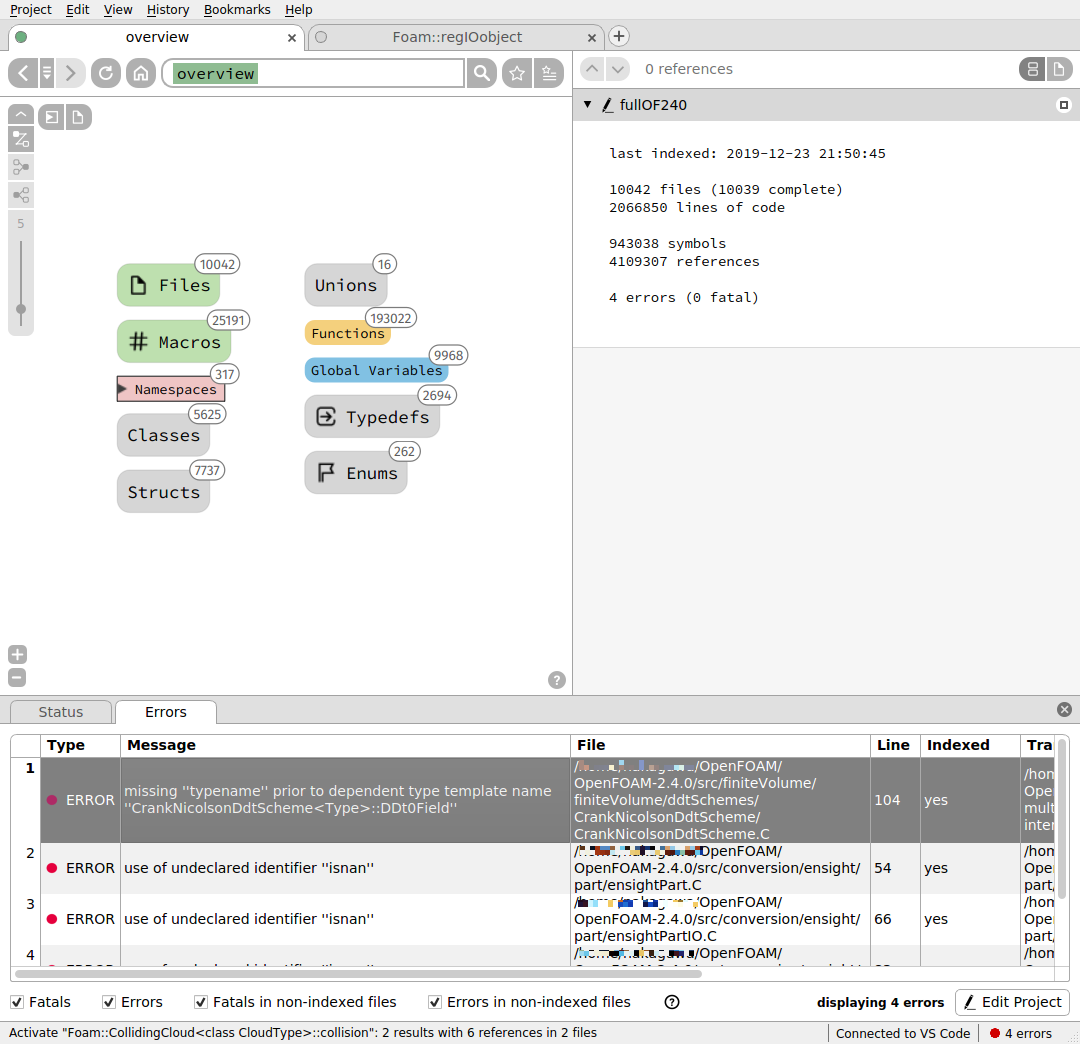Switch to the Status tab
This screenshot has width=1080, height=1044.
pos(61,712)
